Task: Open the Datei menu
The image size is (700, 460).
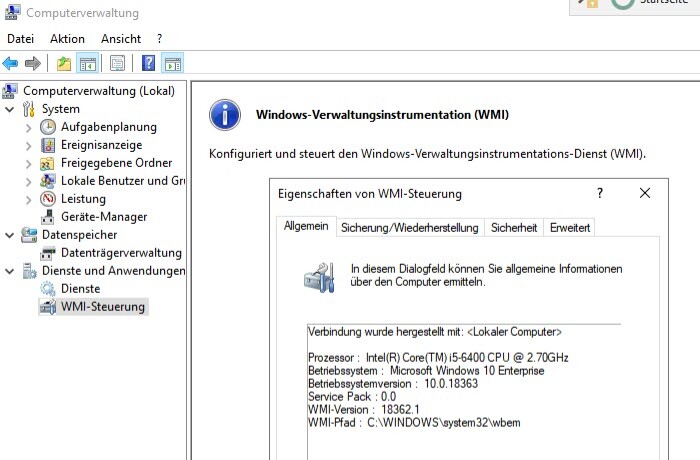Action: [x=21, y=39]
